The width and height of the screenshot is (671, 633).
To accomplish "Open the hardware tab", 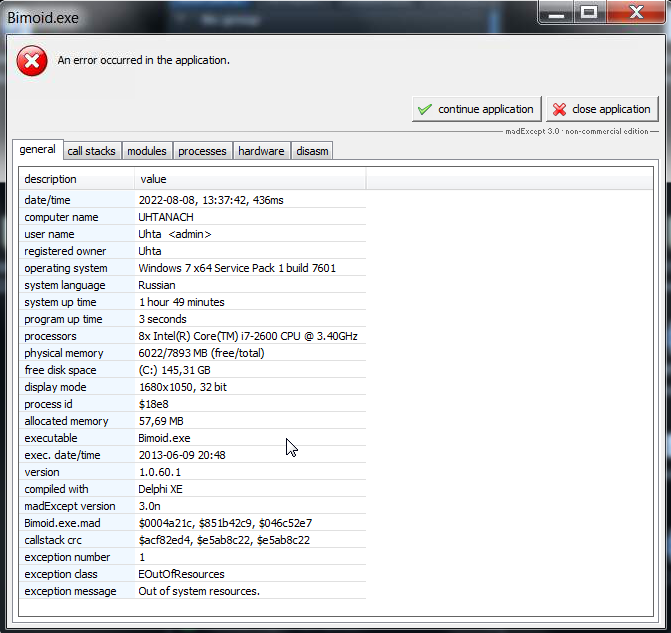I will coord(261,151).
